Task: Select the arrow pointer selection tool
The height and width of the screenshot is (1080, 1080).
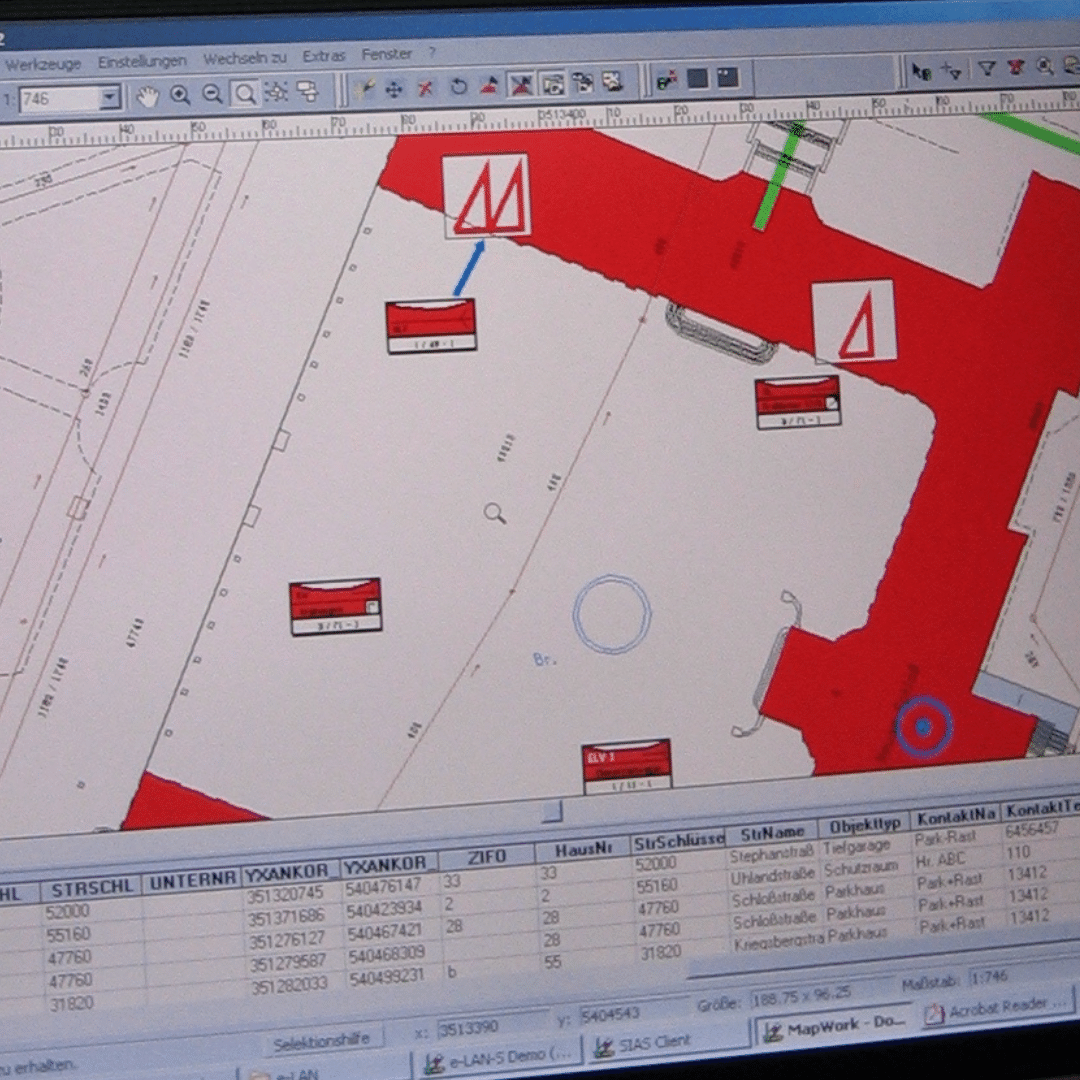Action: pyautogui.click(x=921, y=72)
